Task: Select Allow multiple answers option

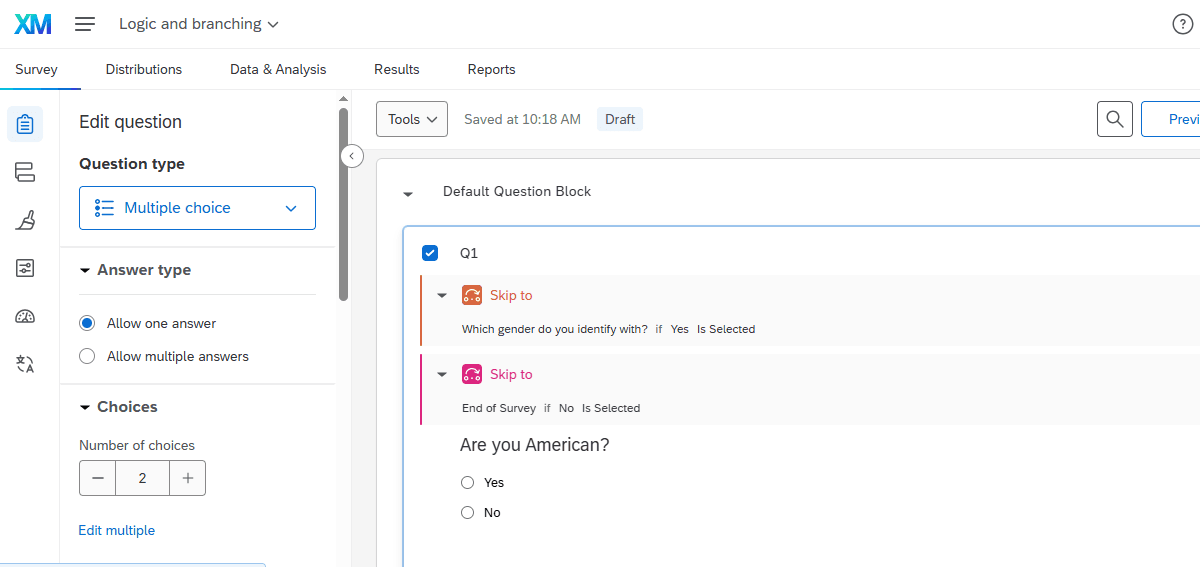Action: pyautogui.click(x=87, y=356)
